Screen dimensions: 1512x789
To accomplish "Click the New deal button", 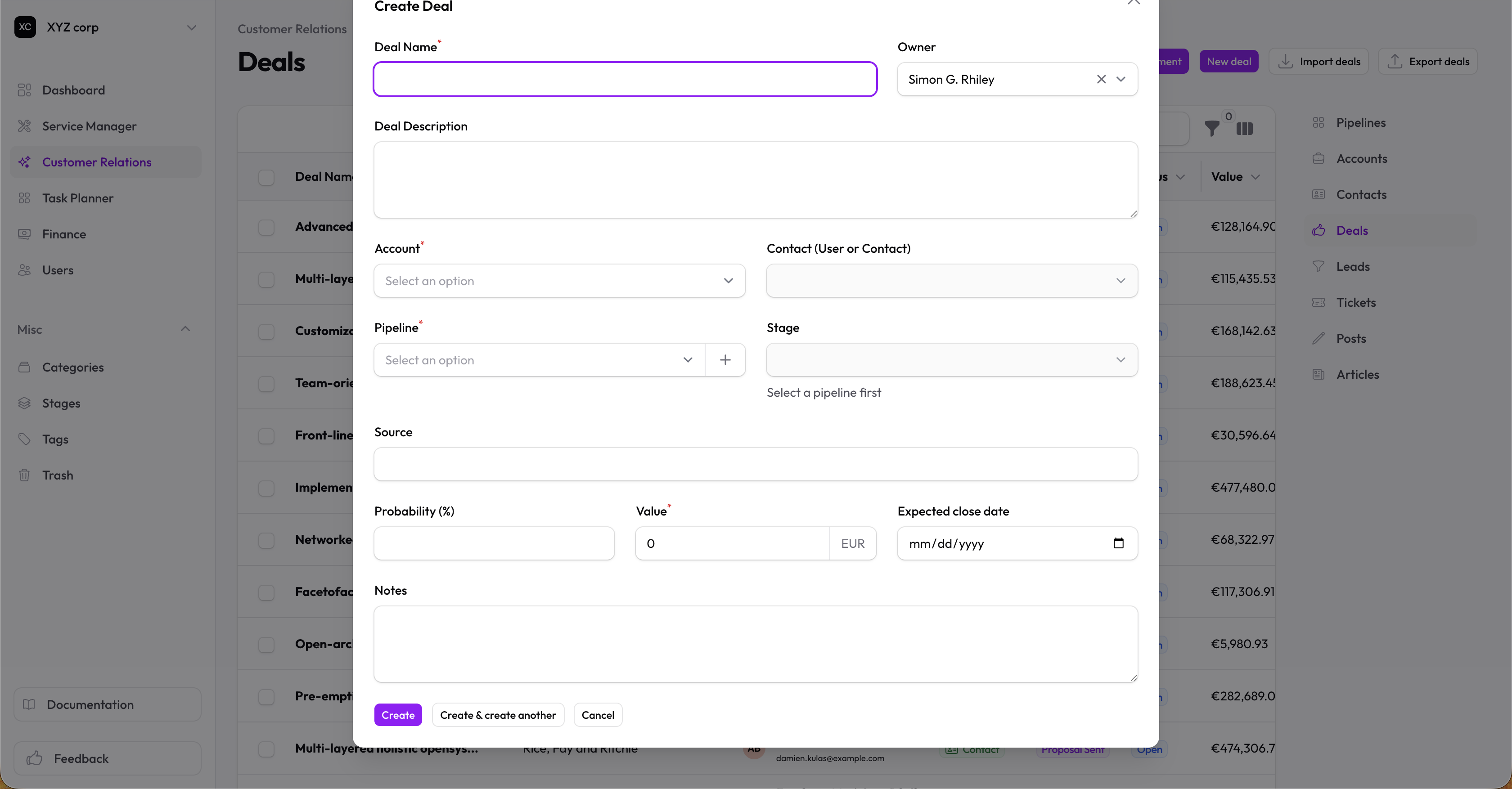I will click(x=1228, y=62).
